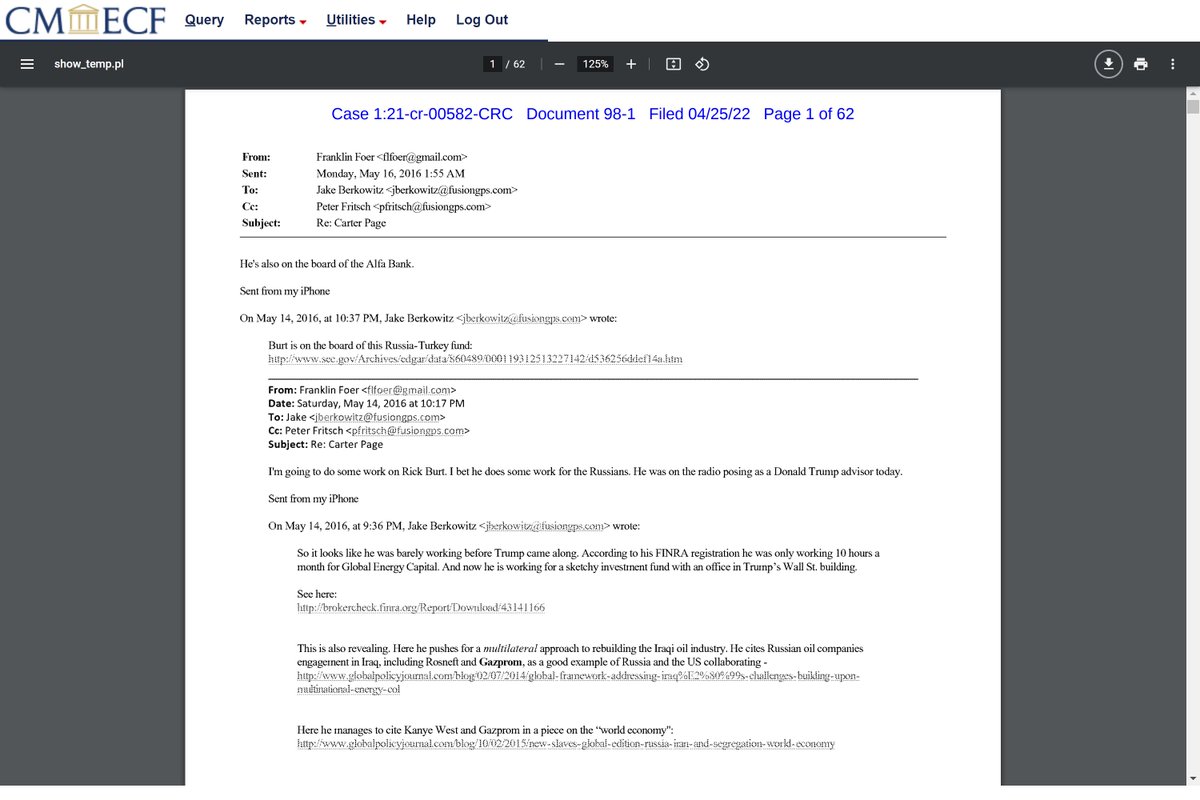This screenshot has height=800, width=1200.
Task: Click the 125% zoom level field
Action: point(596,64)
